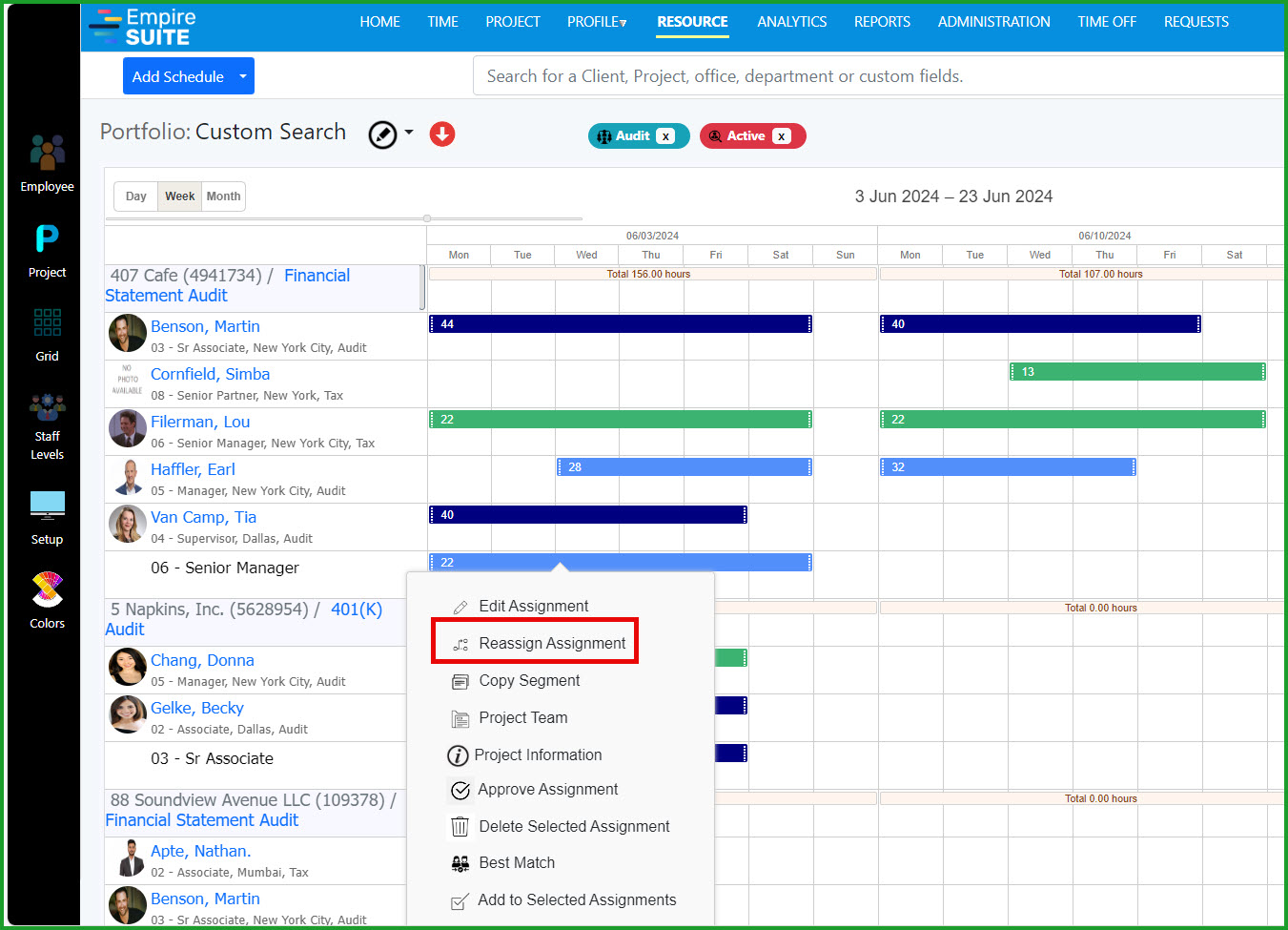Click the Add Schedule button
The width and height of the screenshot is (1288, 930).
click(178, 76)
